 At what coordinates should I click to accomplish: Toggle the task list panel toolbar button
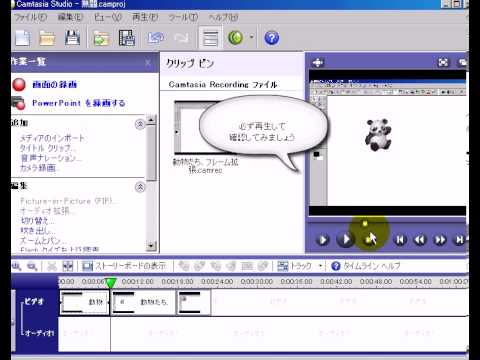point(210,38)
